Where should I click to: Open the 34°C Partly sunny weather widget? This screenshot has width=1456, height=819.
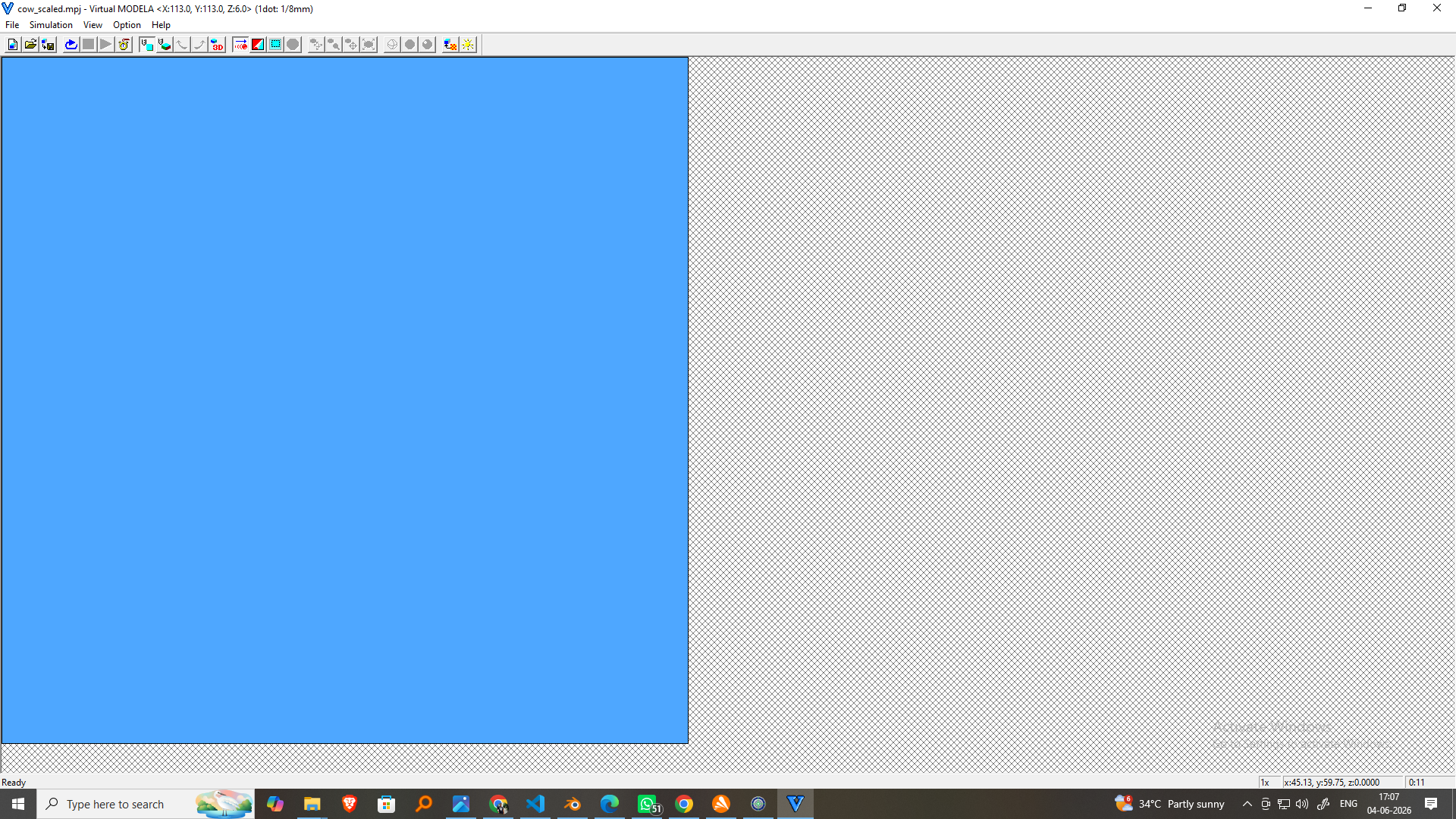1169,804
